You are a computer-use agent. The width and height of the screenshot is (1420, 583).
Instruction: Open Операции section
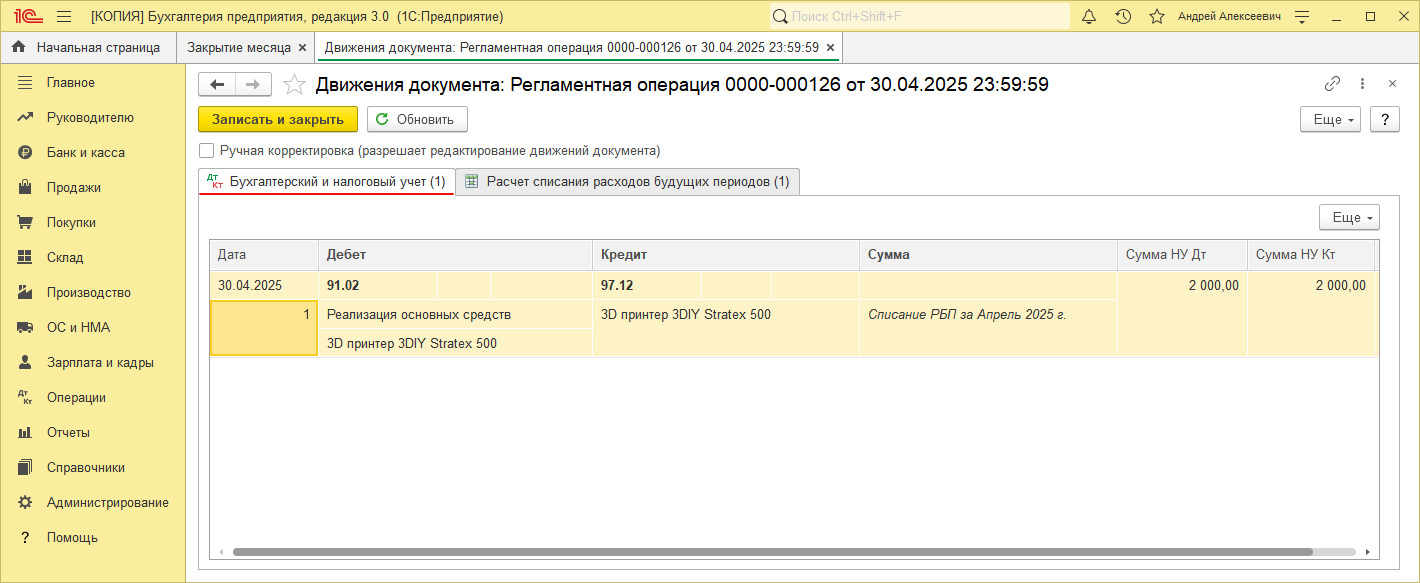(x=92, y=397)
